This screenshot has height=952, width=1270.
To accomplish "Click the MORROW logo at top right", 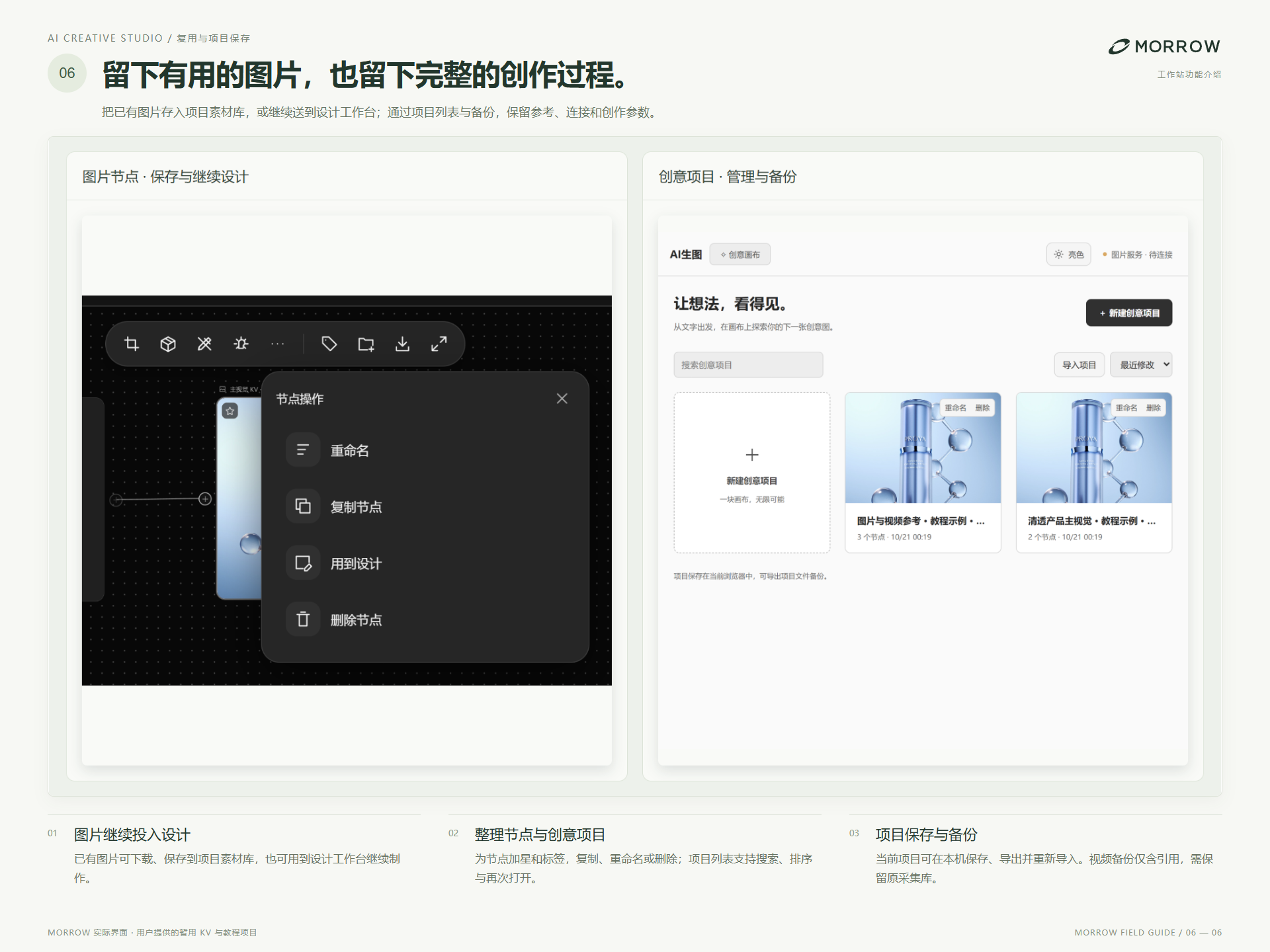I will [1165, 46].
